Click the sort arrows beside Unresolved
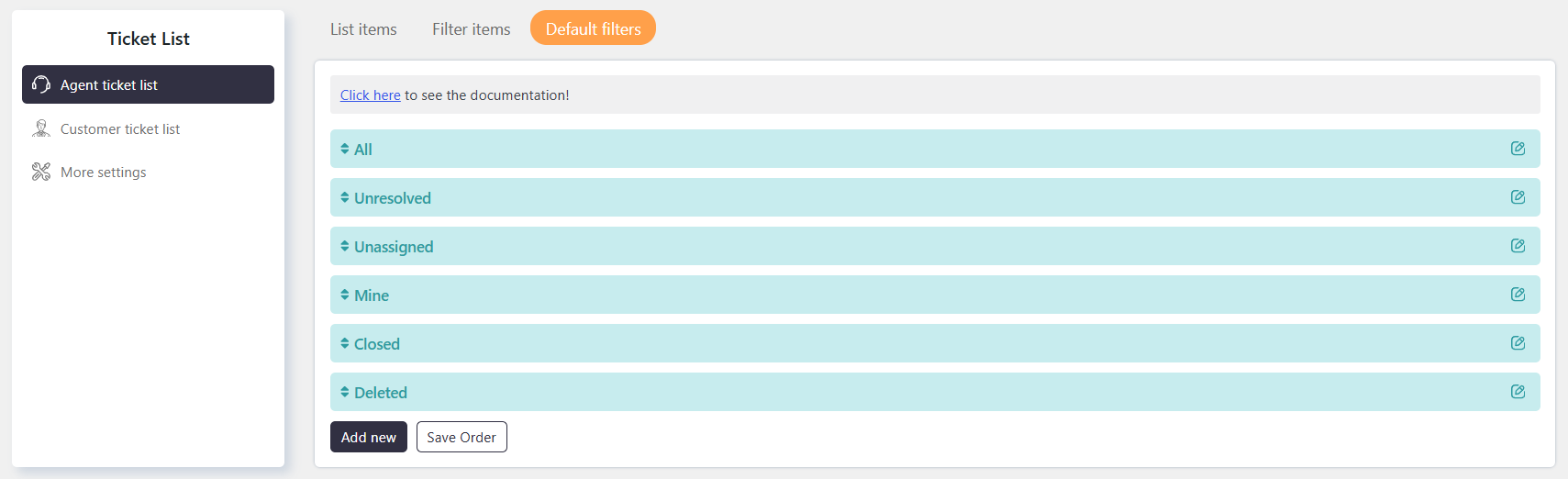1568x479 pixels. tap(345, 197)
